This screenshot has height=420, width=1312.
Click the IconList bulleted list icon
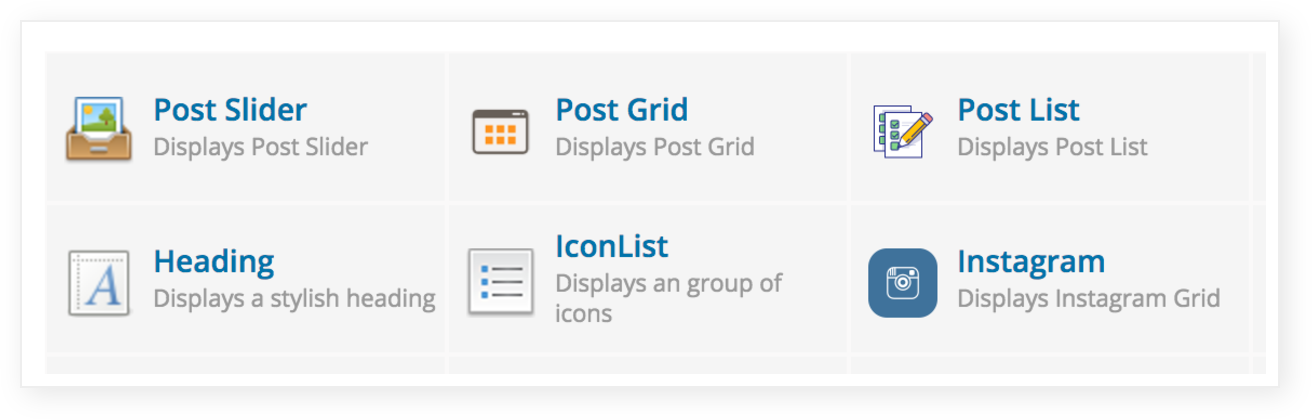point(500,283)
